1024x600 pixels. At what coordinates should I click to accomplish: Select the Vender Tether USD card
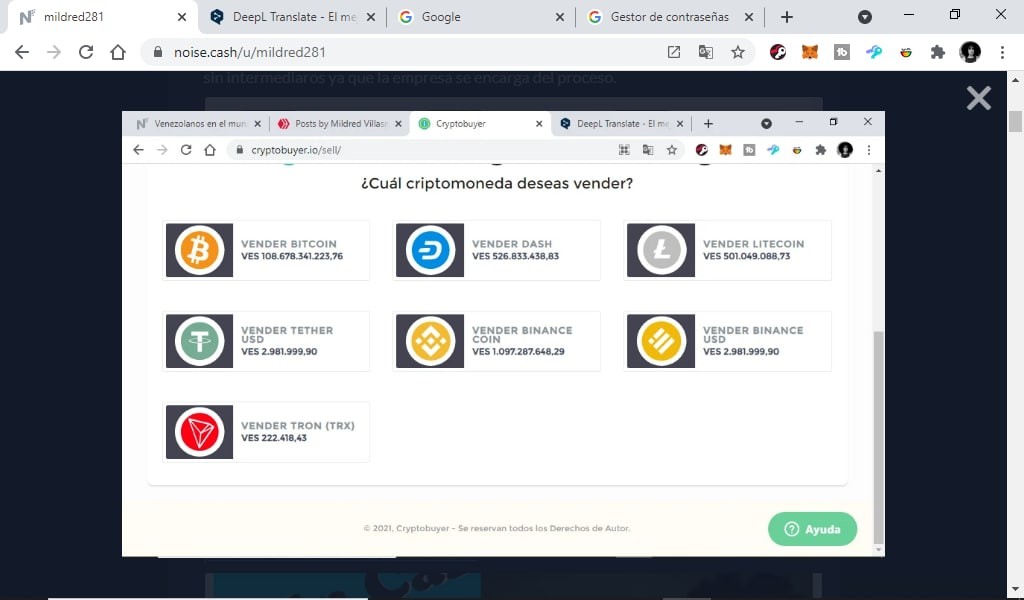click(x=266, y=341)
